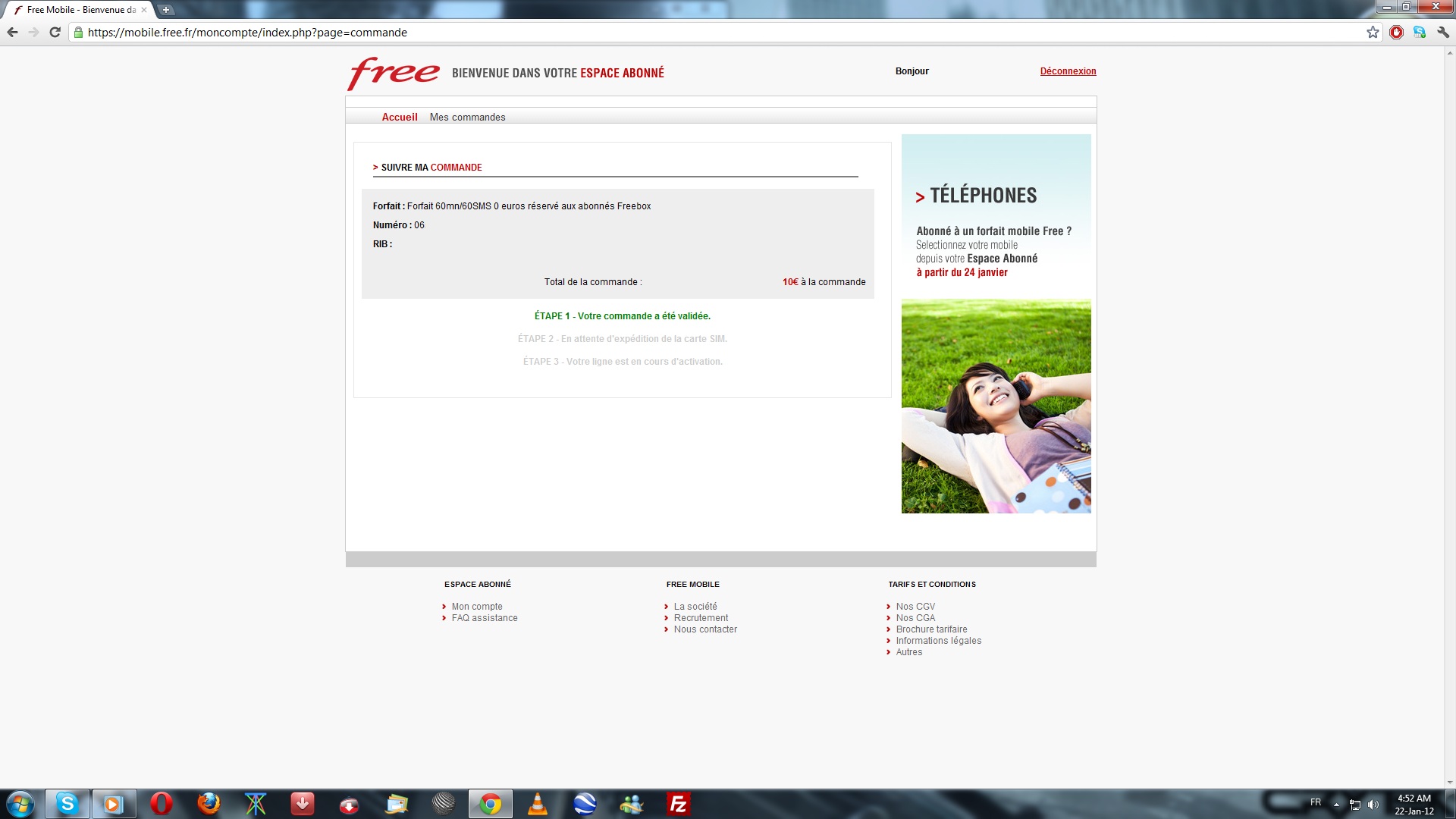Open VLC media player taskbar icon
1456x819 pixels.
(x=538, y=804)
